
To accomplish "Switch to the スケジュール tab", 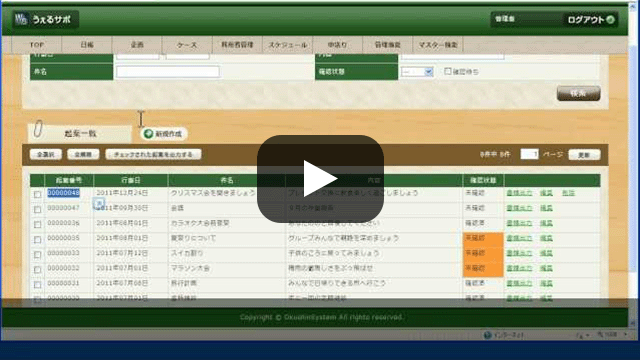I will [x=288, y=45].
